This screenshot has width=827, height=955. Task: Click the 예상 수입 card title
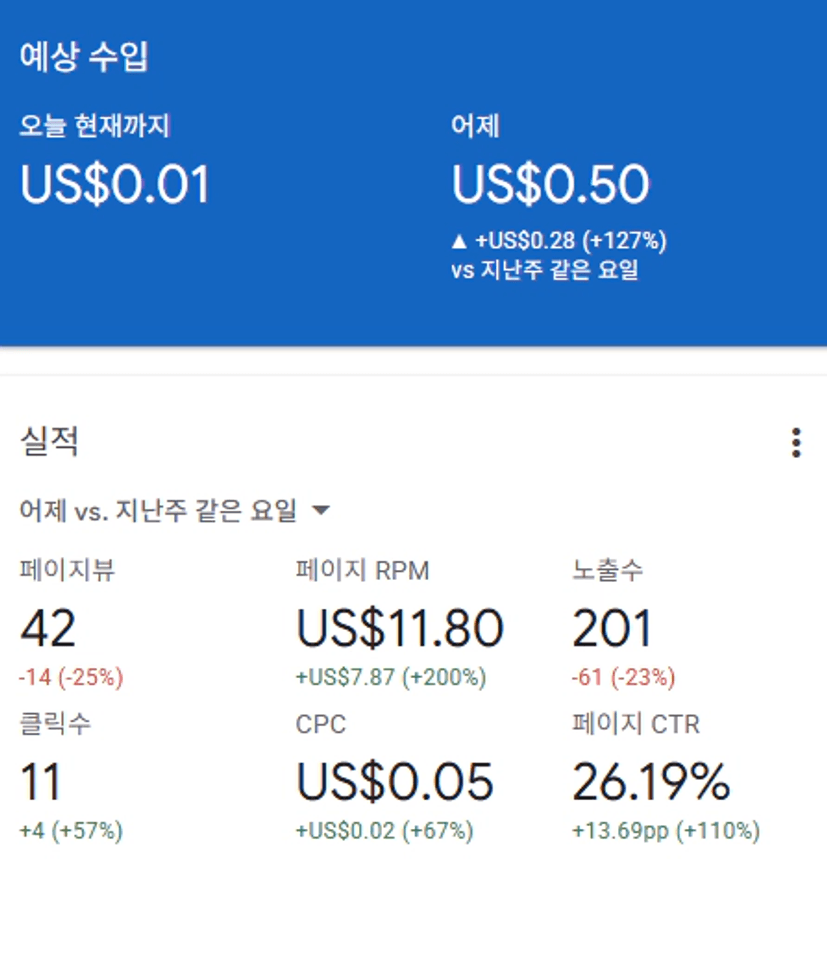[x=84, y=57]
